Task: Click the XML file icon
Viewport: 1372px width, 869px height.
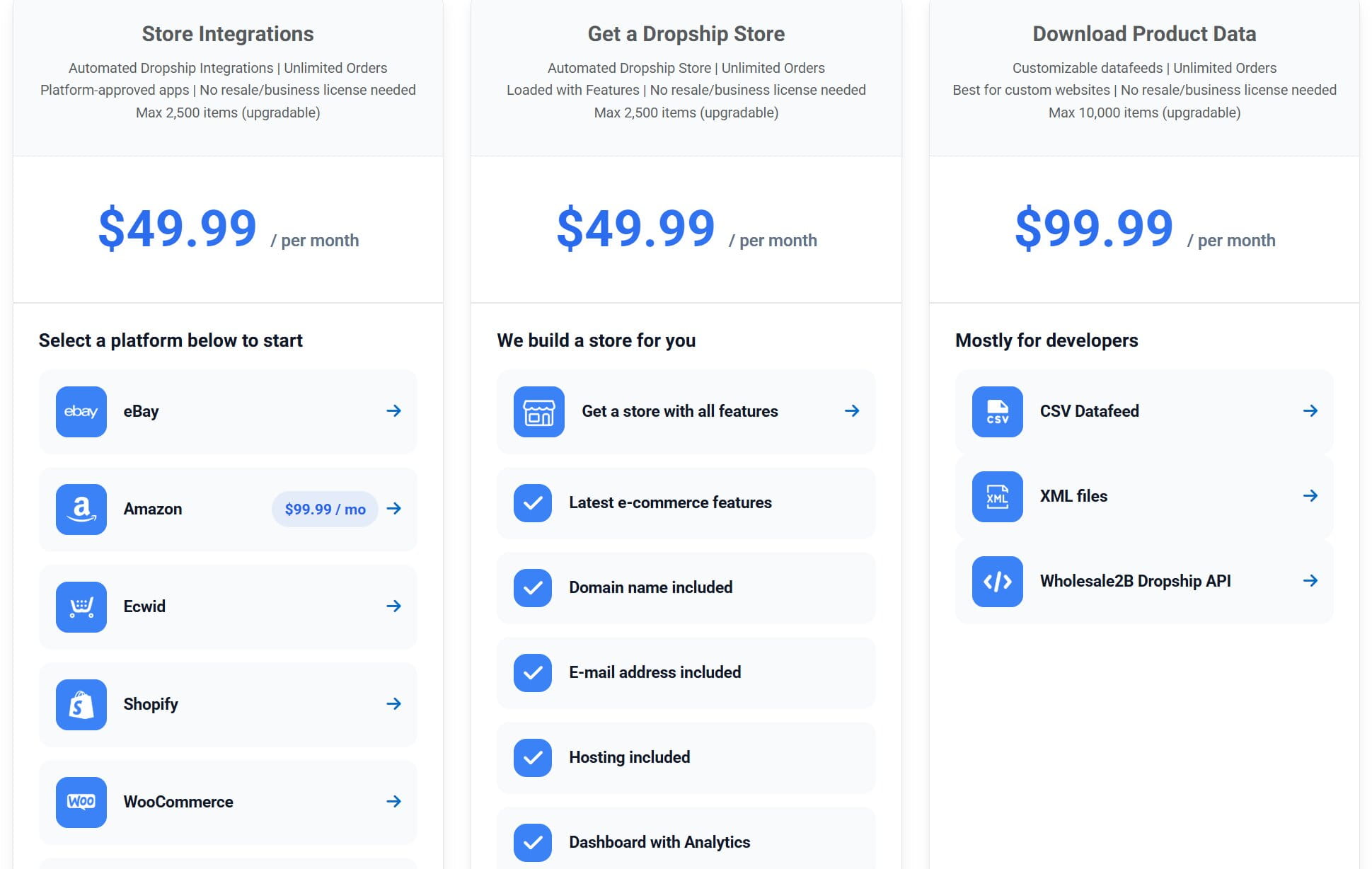Action: [x=998, y=496]
